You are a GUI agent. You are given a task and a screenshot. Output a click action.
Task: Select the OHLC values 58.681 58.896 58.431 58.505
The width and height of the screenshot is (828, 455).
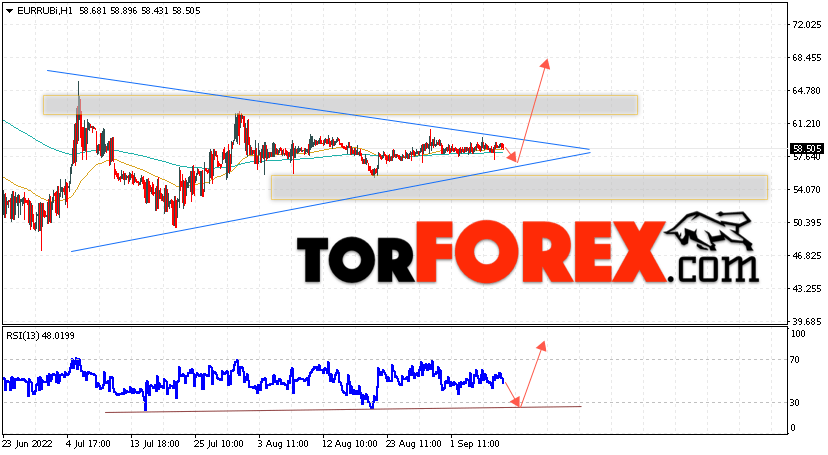pyautogui.click(x=140, y=11)
